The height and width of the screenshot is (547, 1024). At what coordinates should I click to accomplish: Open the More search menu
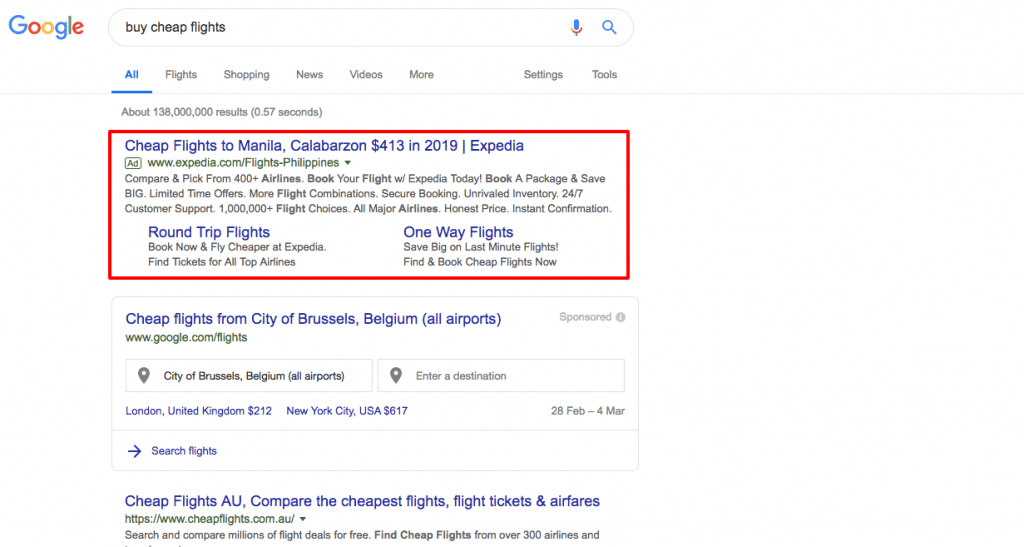click(x=421, y=74)
